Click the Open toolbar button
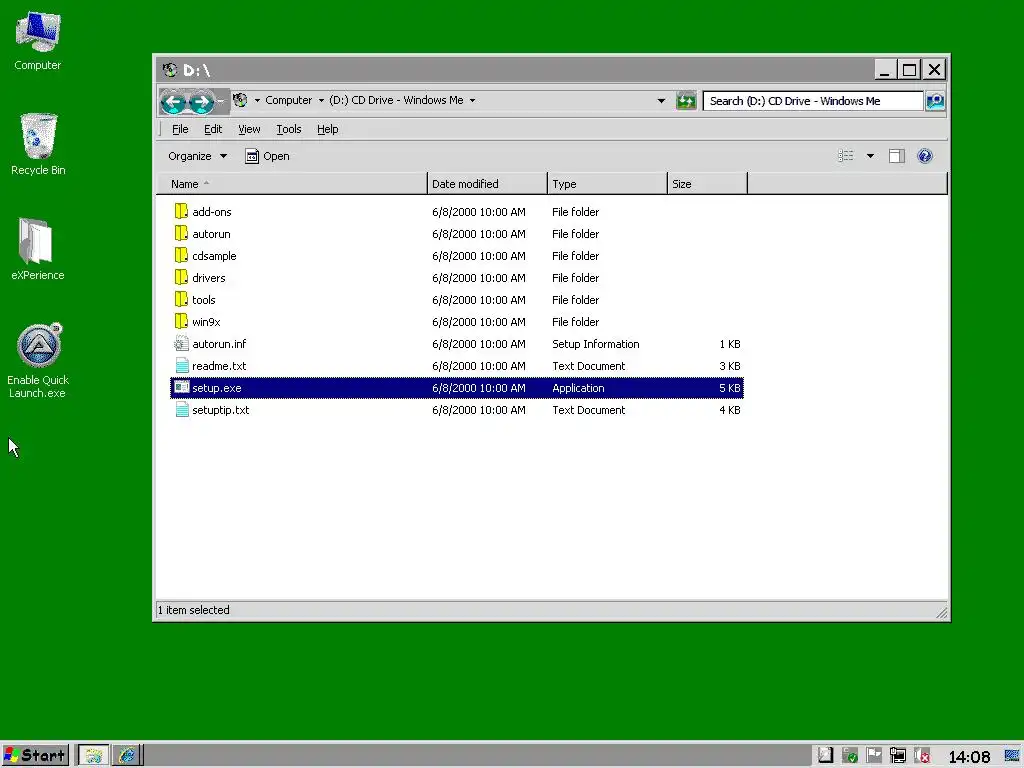This screenshot has width=1024, height=768. click(267, 156)
